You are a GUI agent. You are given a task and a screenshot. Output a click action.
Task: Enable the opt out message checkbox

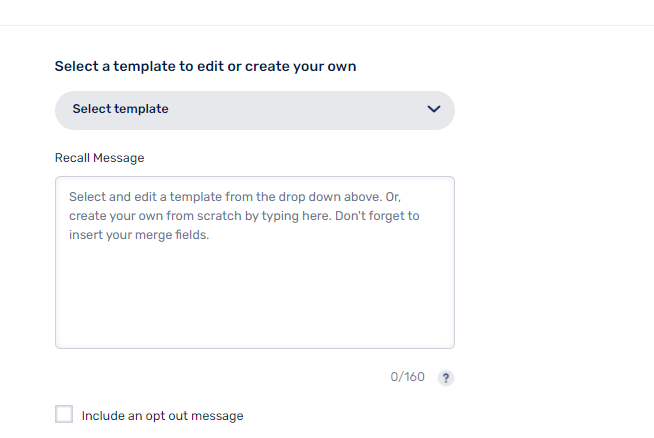pos(64,415)
